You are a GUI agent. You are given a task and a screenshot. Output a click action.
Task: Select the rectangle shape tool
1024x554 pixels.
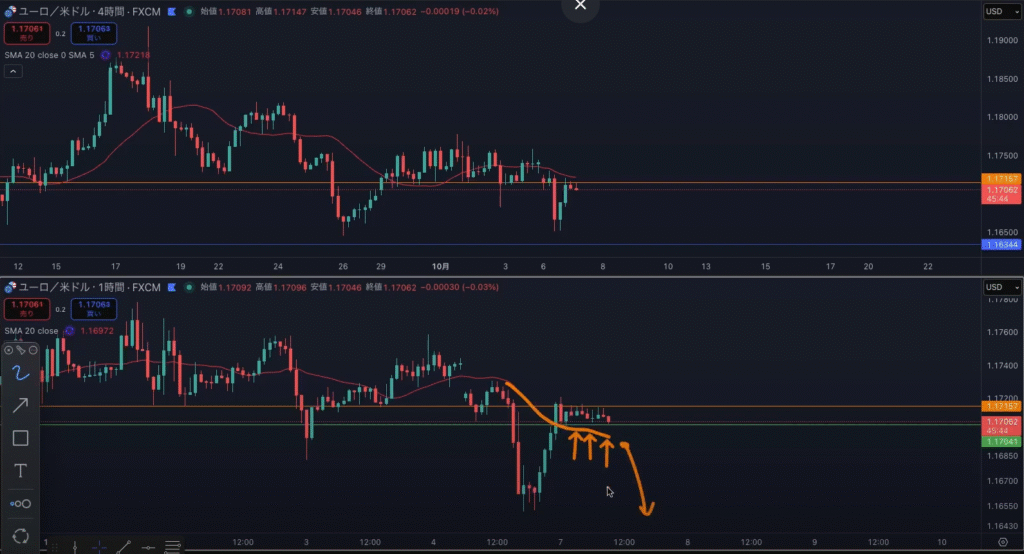click(x=20, y=438)
